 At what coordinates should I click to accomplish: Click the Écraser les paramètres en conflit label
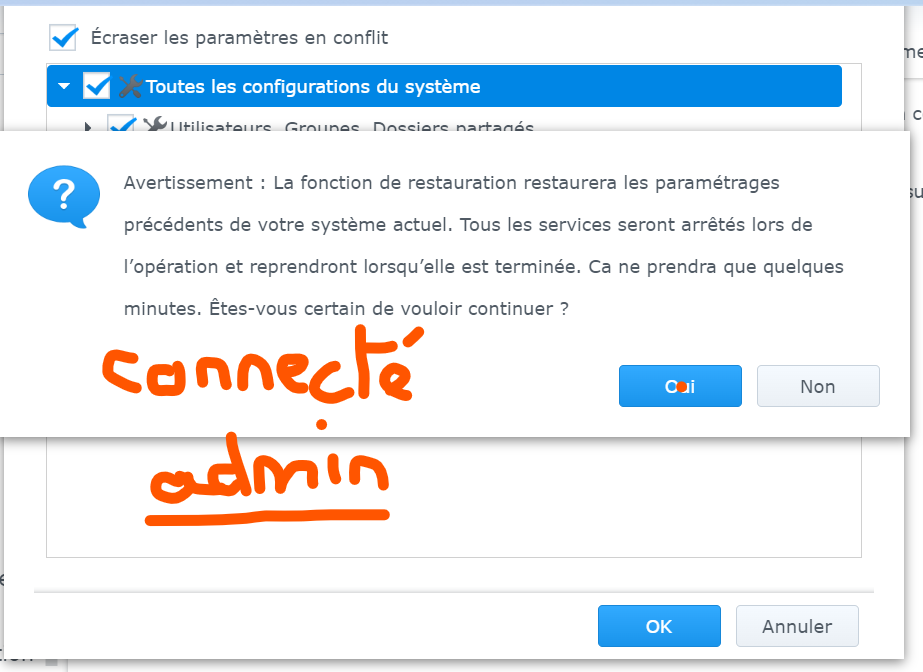click(x=239, y=38)
